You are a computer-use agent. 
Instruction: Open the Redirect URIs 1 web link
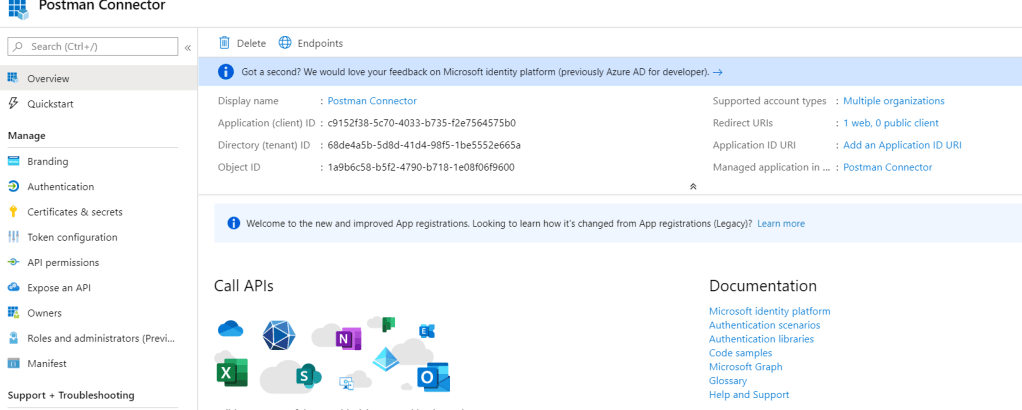(890, 123)
